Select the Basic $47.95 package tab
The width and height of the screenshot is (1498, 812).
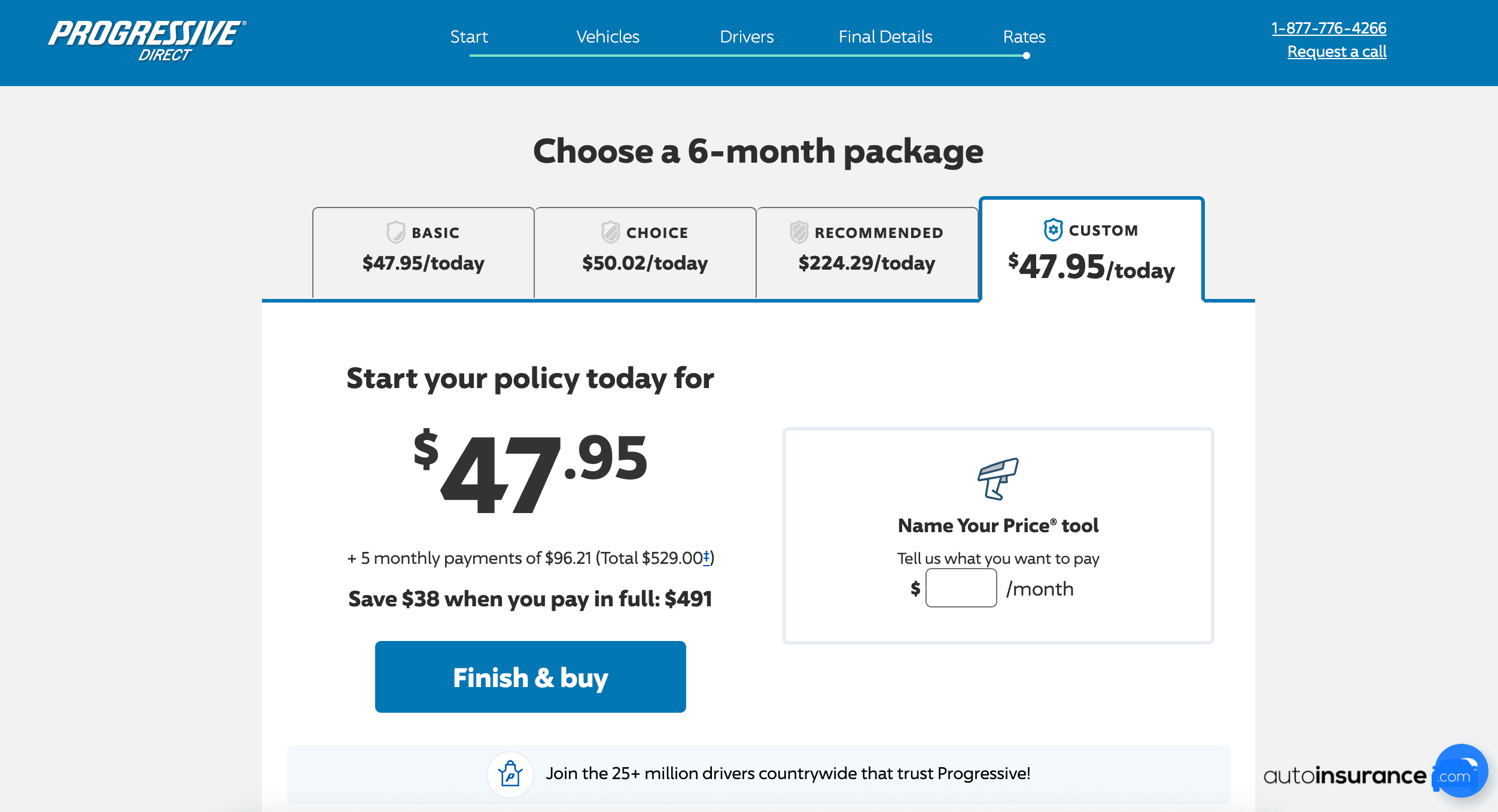pyautogui.click(x=423, y=252)
